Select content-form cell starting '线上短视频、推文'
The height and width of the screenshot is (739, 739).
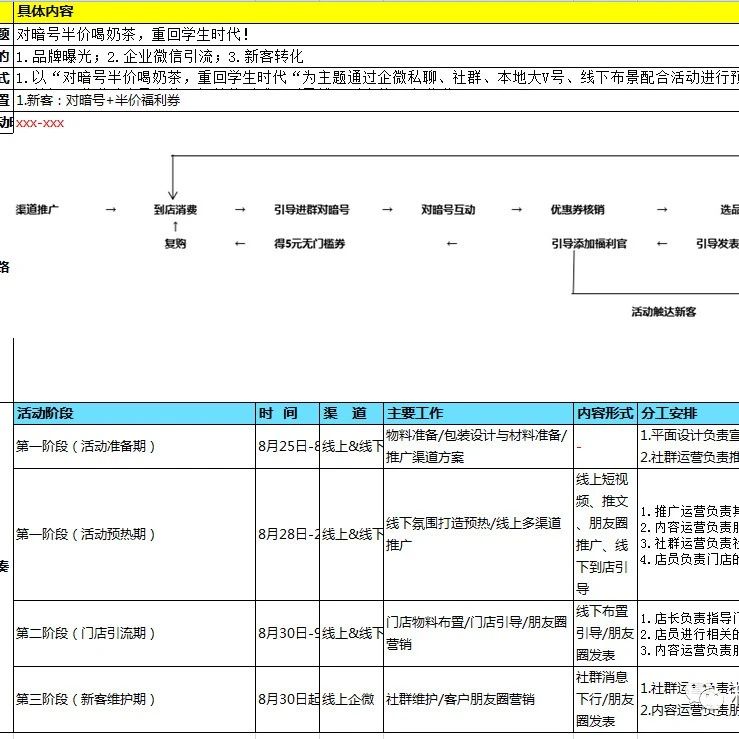click(605, 534)
